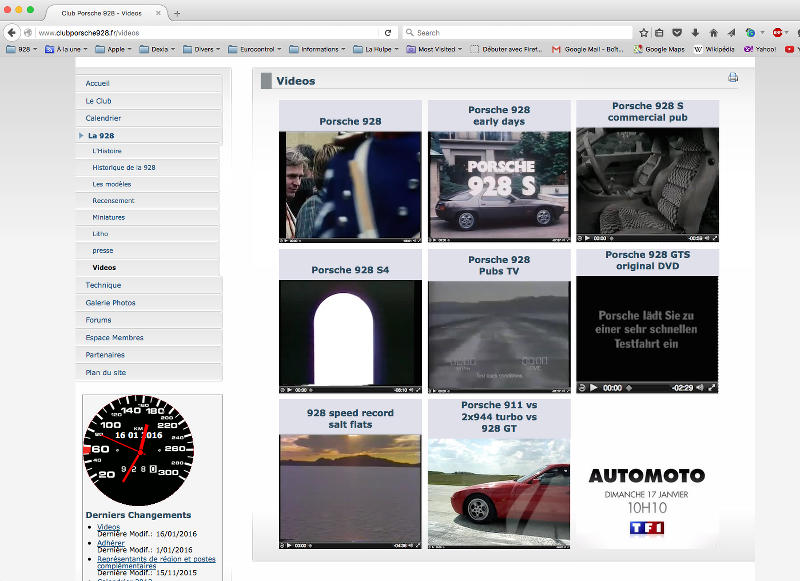
Task: Open the Représentants de région et postes link
Action: tap(156, 562)
